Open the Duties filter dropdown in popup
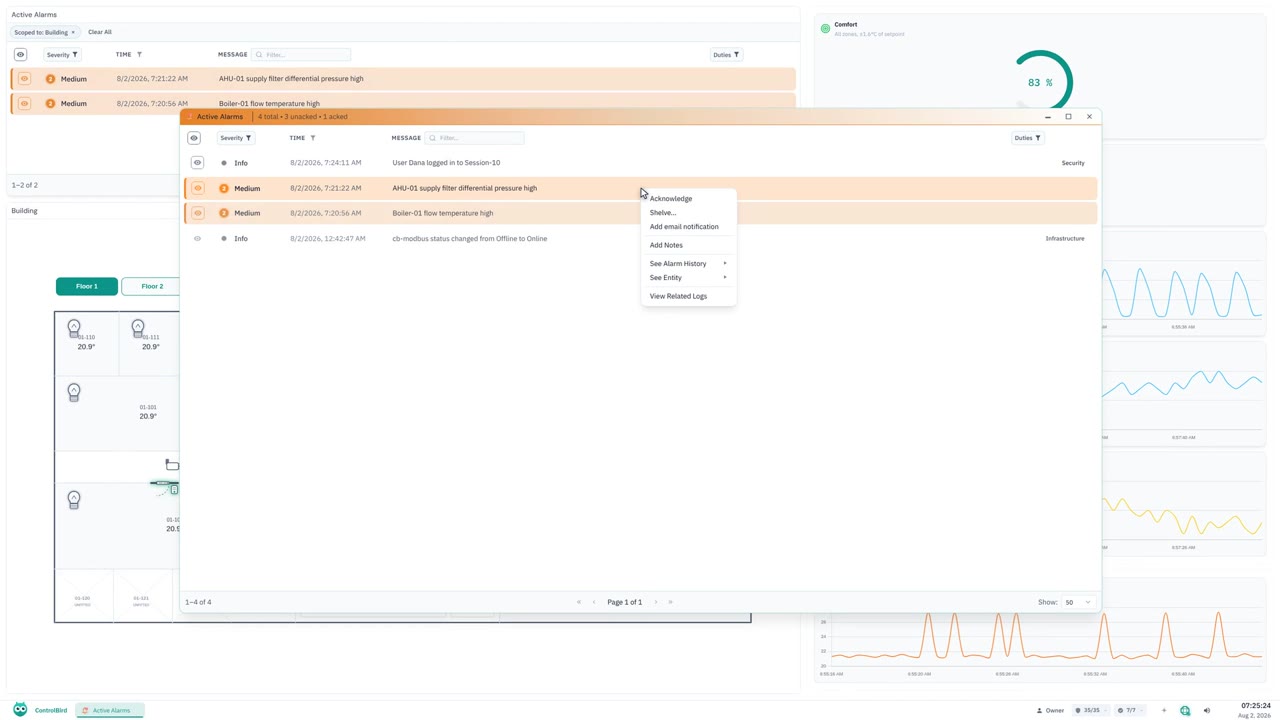Screen dimensions: 1280x720 (1027, 138)
